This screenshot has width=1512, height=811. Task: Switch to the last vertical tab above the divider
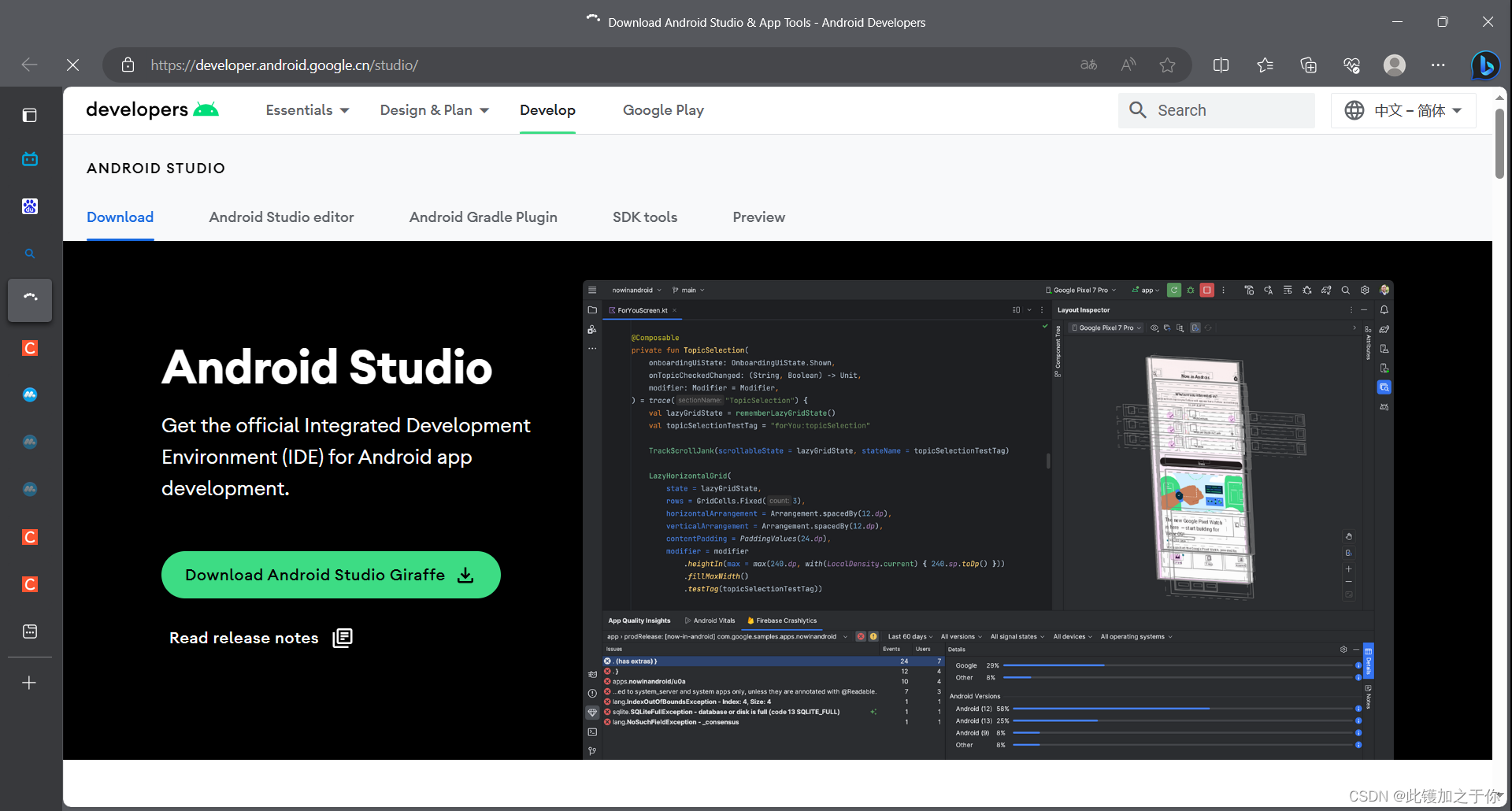[30, 631]
